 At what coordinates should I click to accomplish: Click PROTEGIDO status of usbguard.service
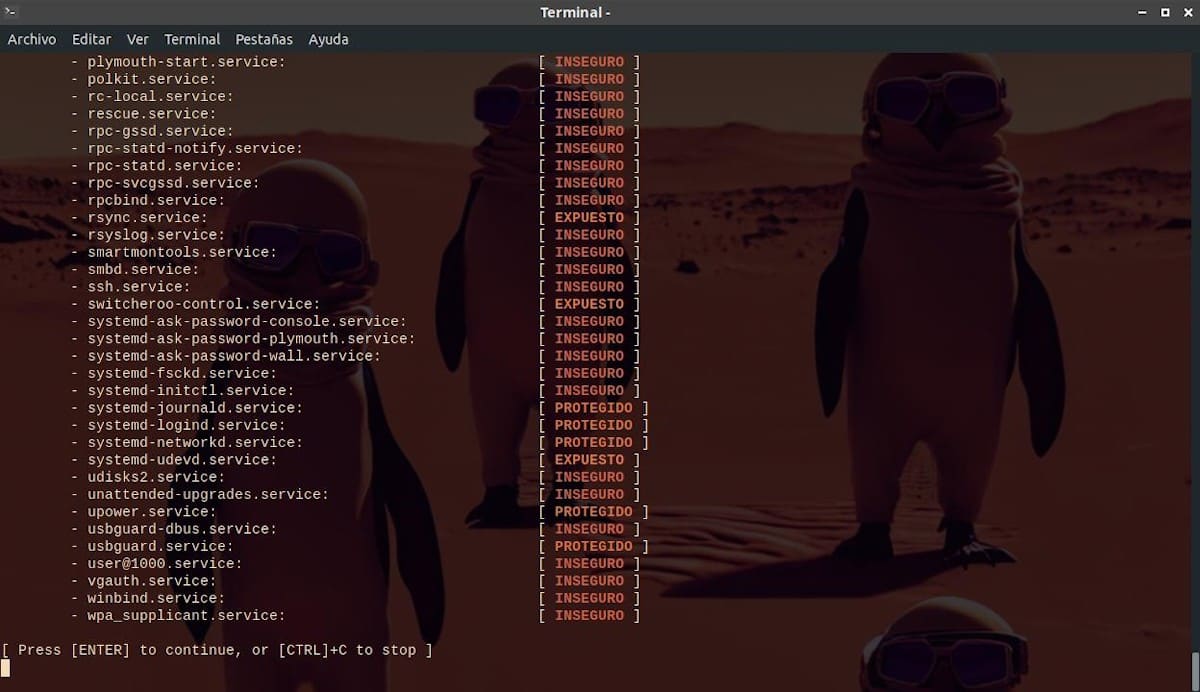tap(594, 546)
